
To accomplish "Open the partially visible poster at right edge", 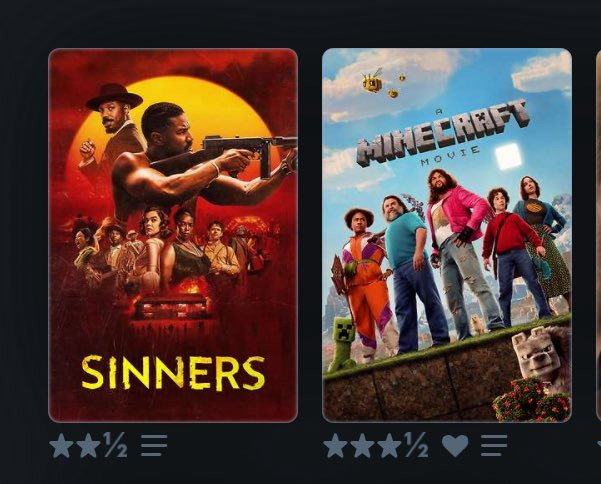I will pos(598,235).
